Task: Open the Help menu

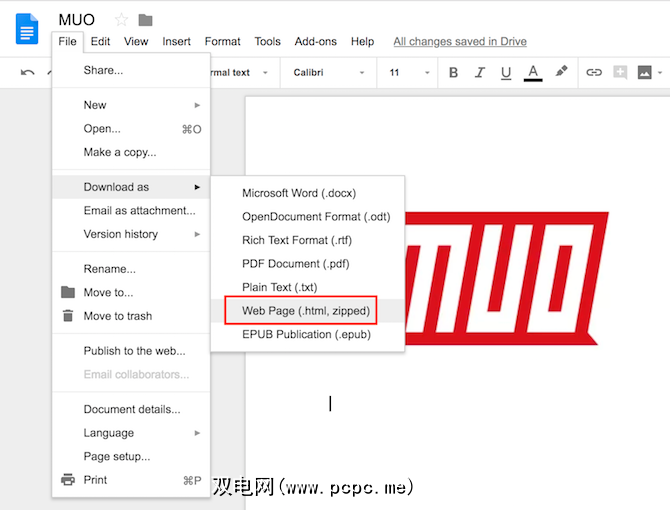Action: [362, 41]
